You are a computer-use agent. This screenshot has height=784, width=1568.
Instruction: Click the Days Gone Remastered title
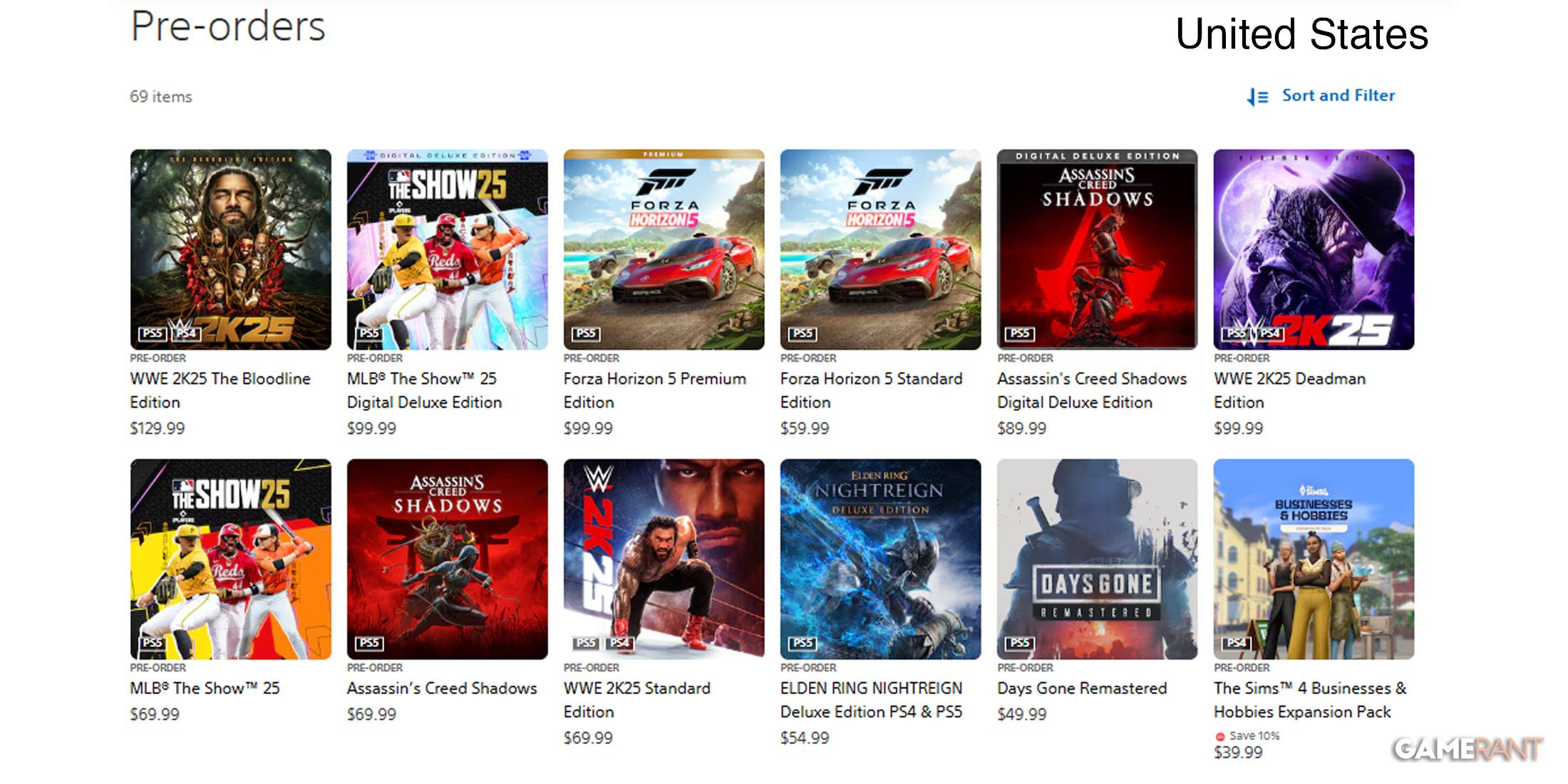(x=1082, y=688)
